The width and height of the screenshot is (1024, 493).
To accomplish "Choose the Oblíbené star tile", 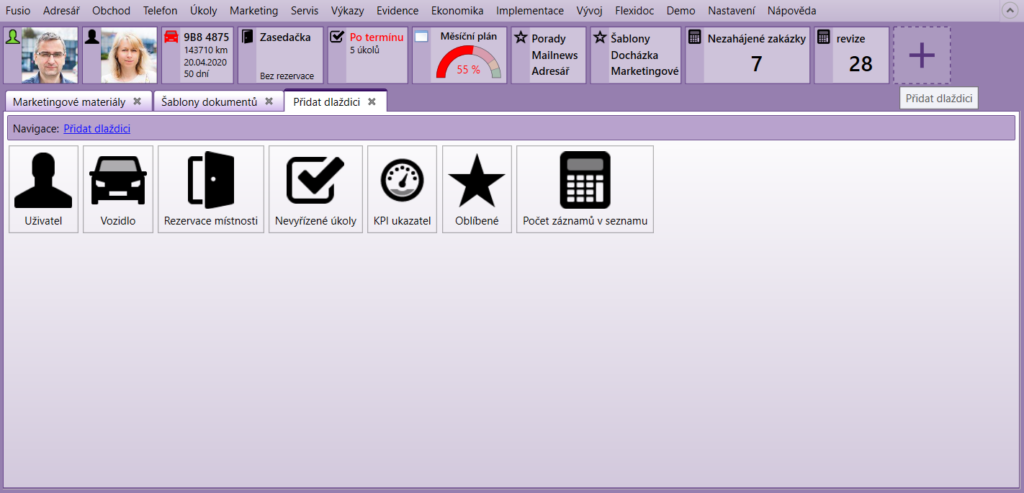I will pyautogui.click(x=477, y=189).
